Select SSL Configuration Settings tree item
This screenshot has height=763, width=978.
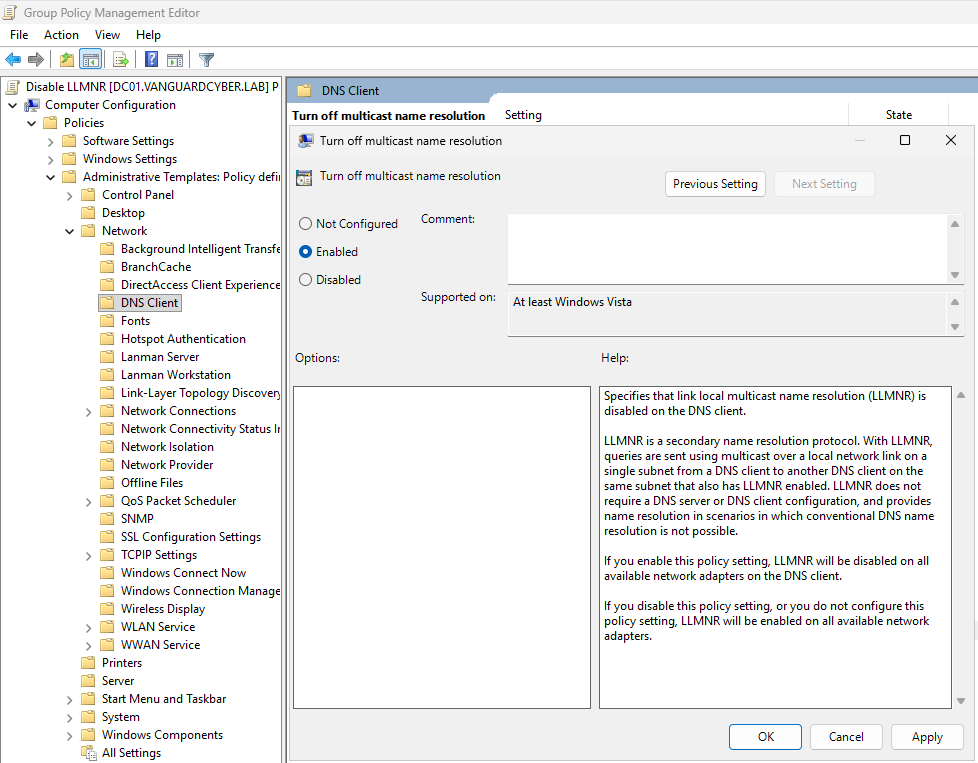coord(190,537)
